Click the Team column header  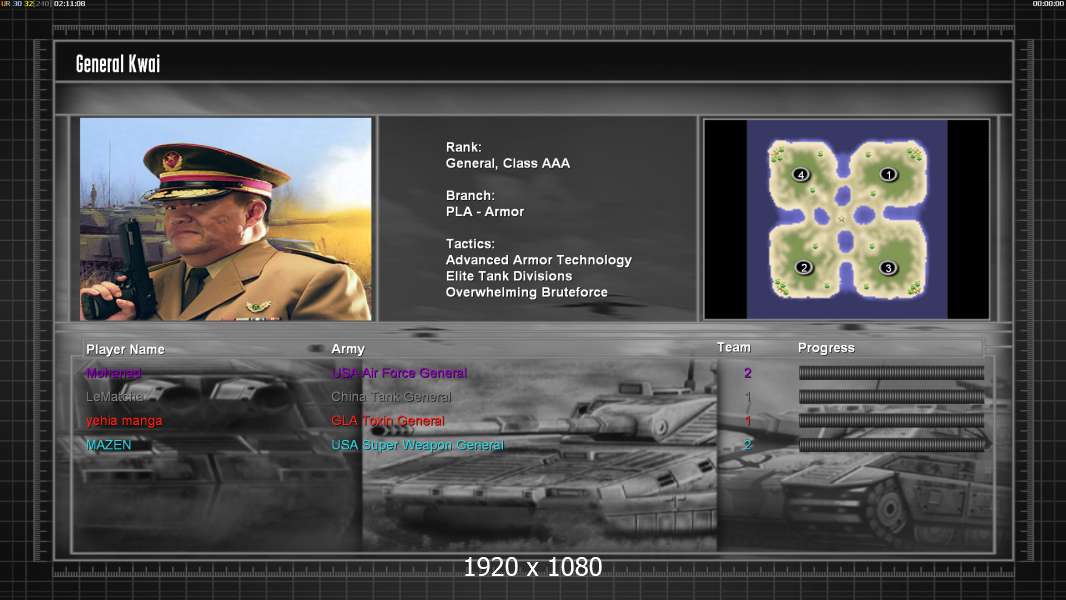click(734, 347)
